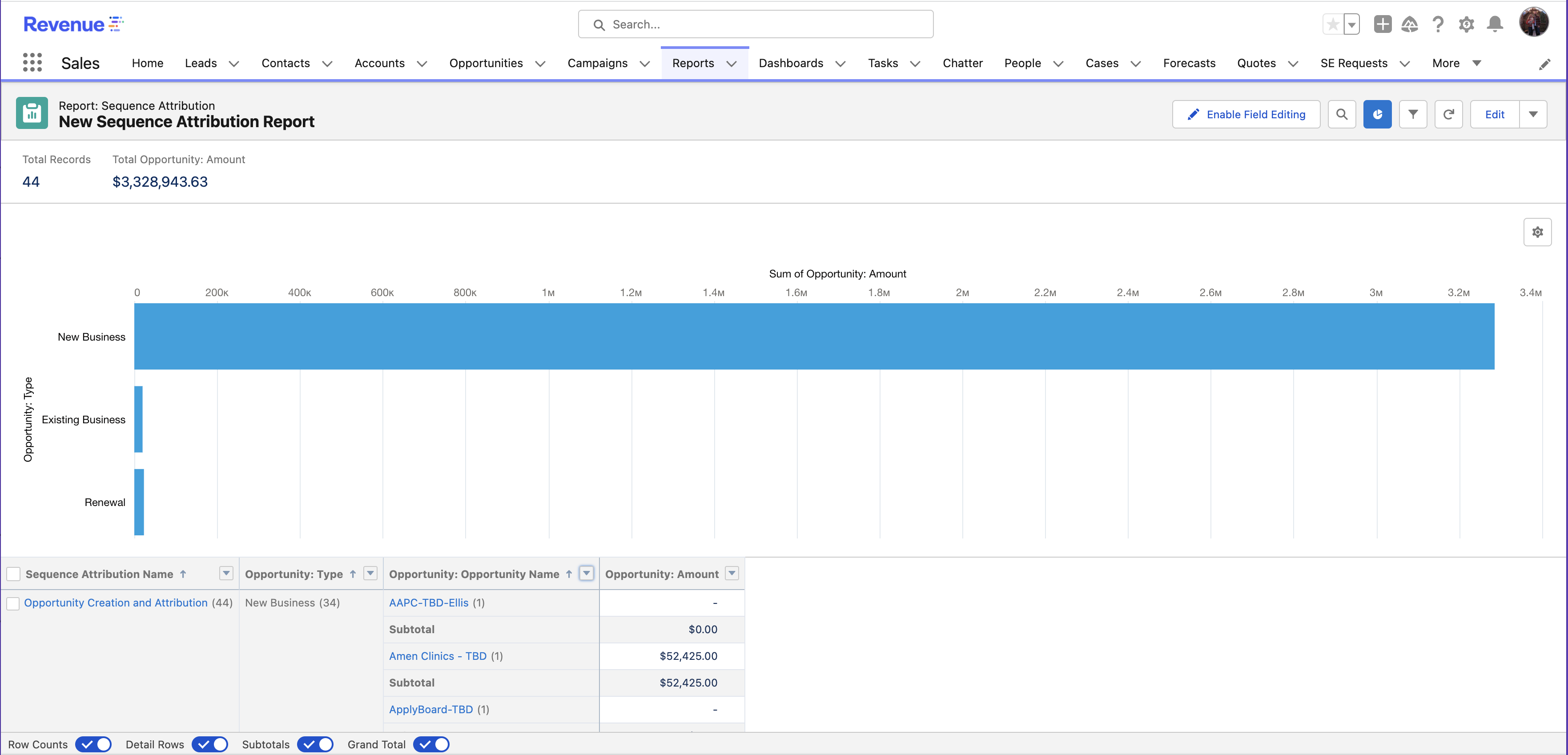
Task: Open the App Launcher grid icon
Action: click(x=32, y=62)
